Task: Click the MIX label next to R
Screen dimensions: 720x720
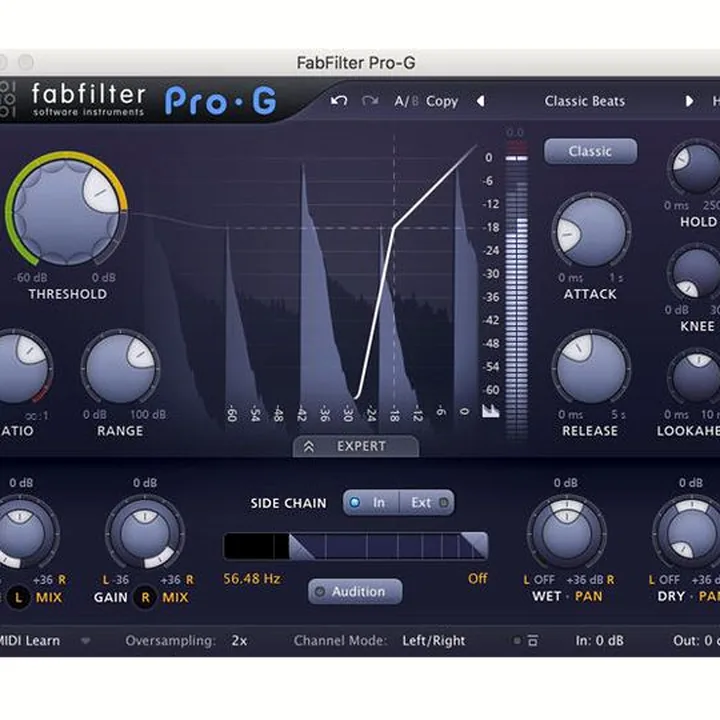Action: (x=175, y=597)
